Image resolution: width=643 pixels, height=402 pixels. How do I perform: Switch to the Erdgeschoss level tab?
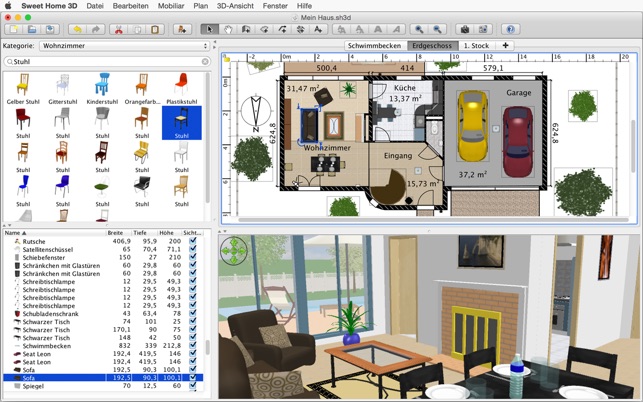432,46
